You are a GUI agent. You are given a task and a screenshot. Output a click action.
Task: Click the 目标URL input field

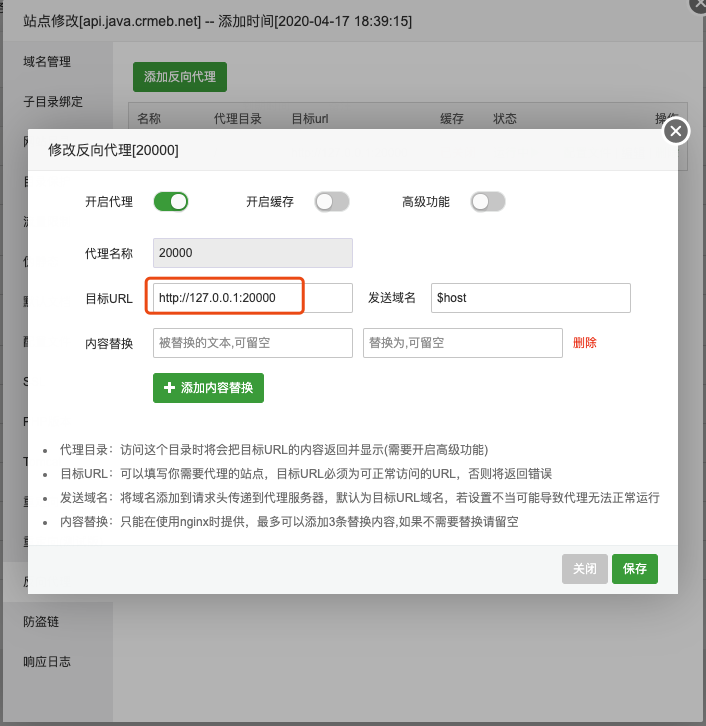[x=253, y=298]
